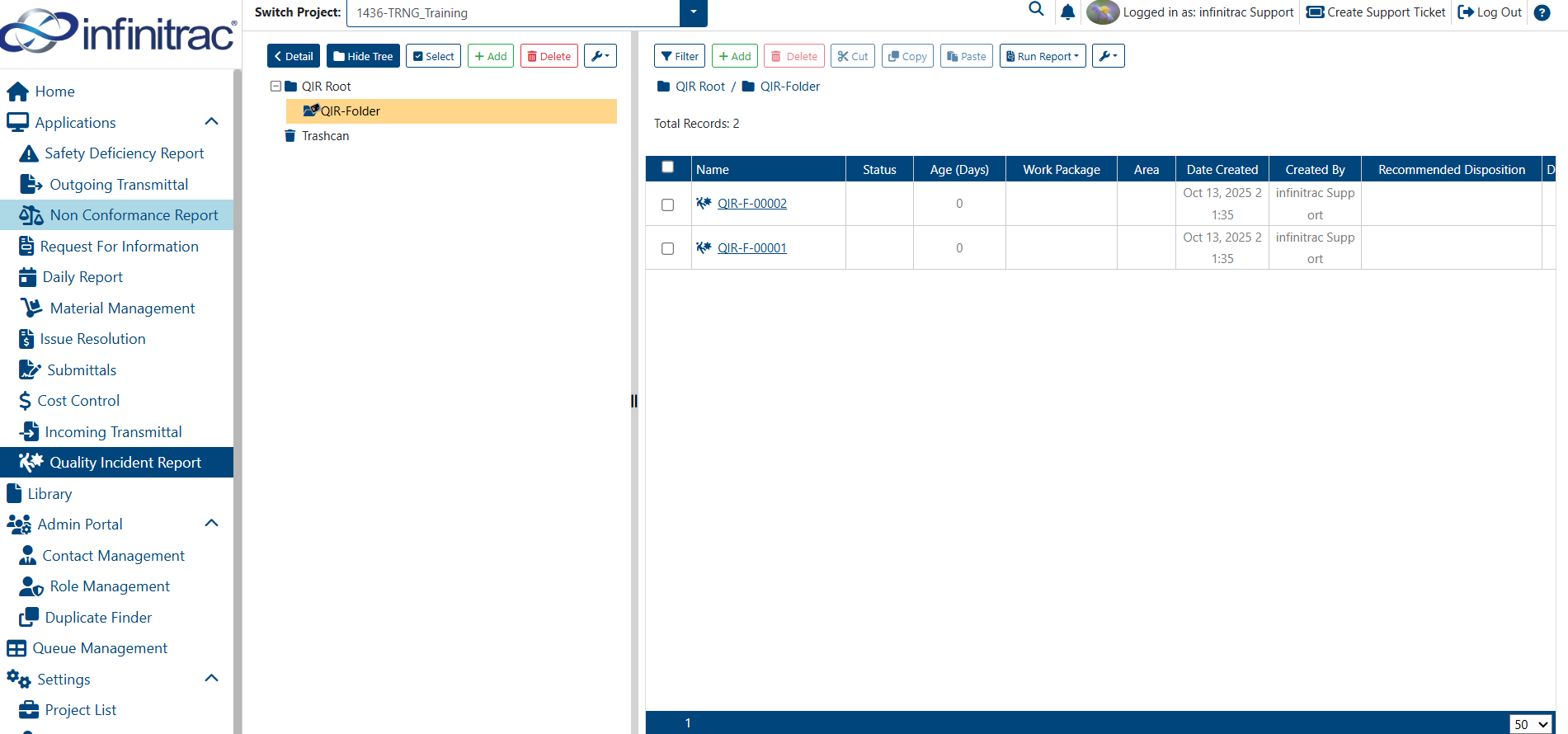
Task: Click the Cost Control dollar icon
Action: click(x=25, y=401)
